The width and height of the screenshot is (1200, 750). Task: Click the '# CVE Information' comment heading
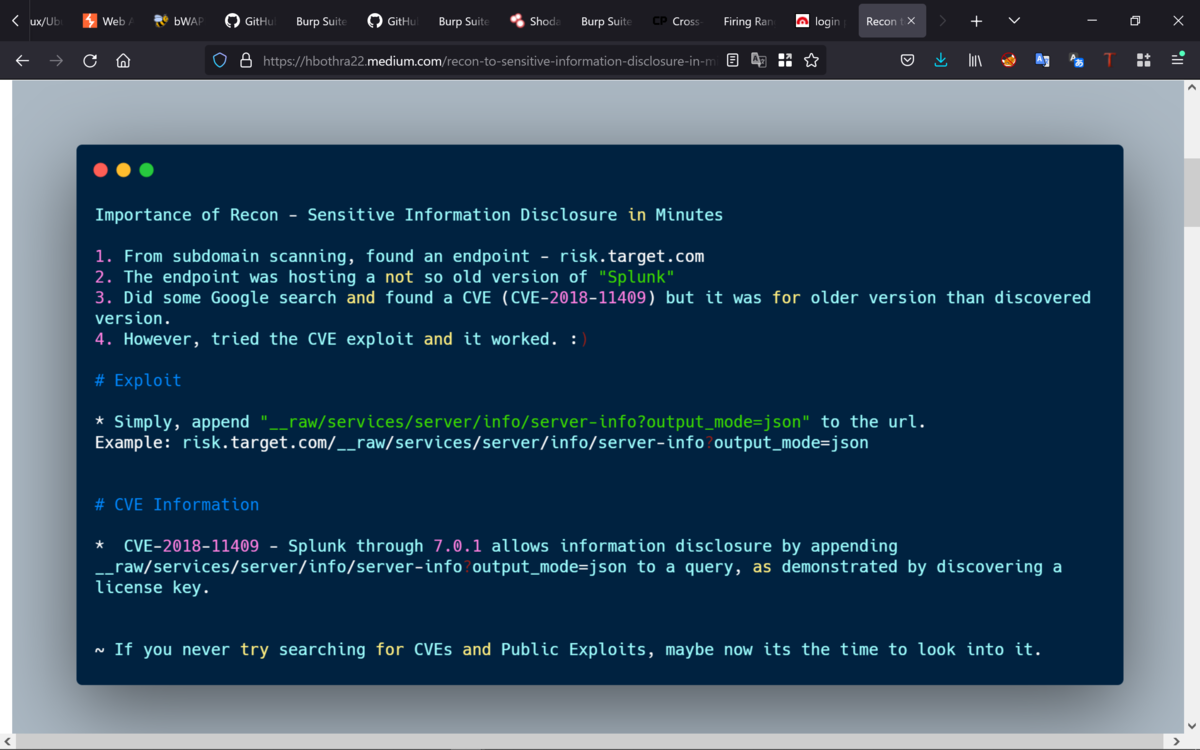[x=177, y=504]
